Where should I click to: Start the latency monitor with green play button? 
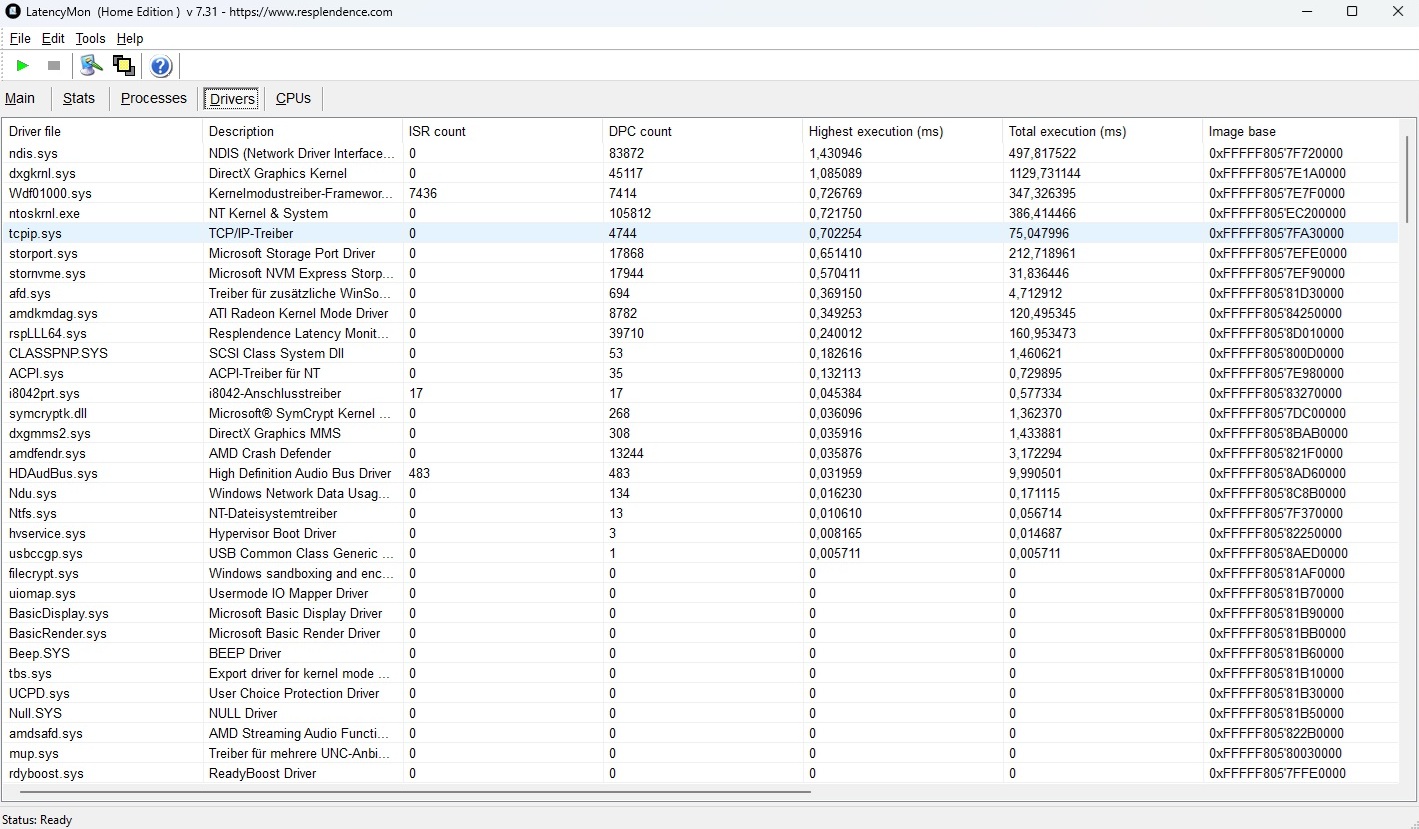(x=22, y=66)
